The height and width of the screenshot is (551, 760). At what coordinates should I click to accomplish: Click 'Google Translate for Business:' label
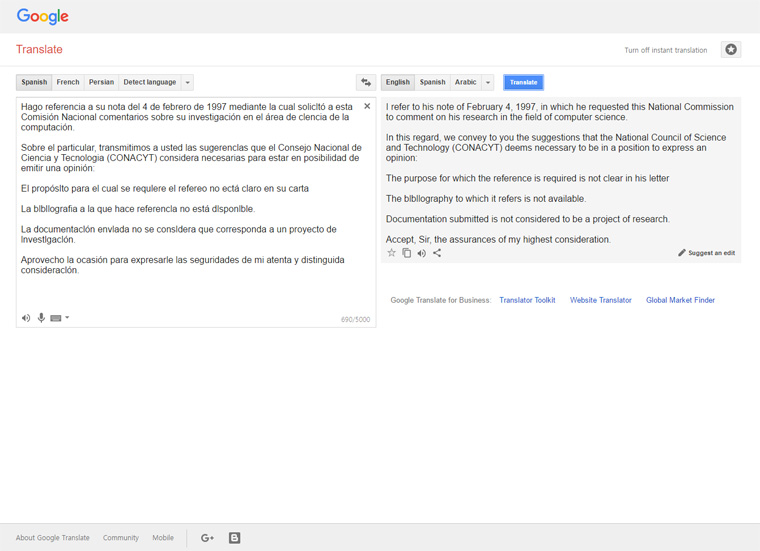441,300
